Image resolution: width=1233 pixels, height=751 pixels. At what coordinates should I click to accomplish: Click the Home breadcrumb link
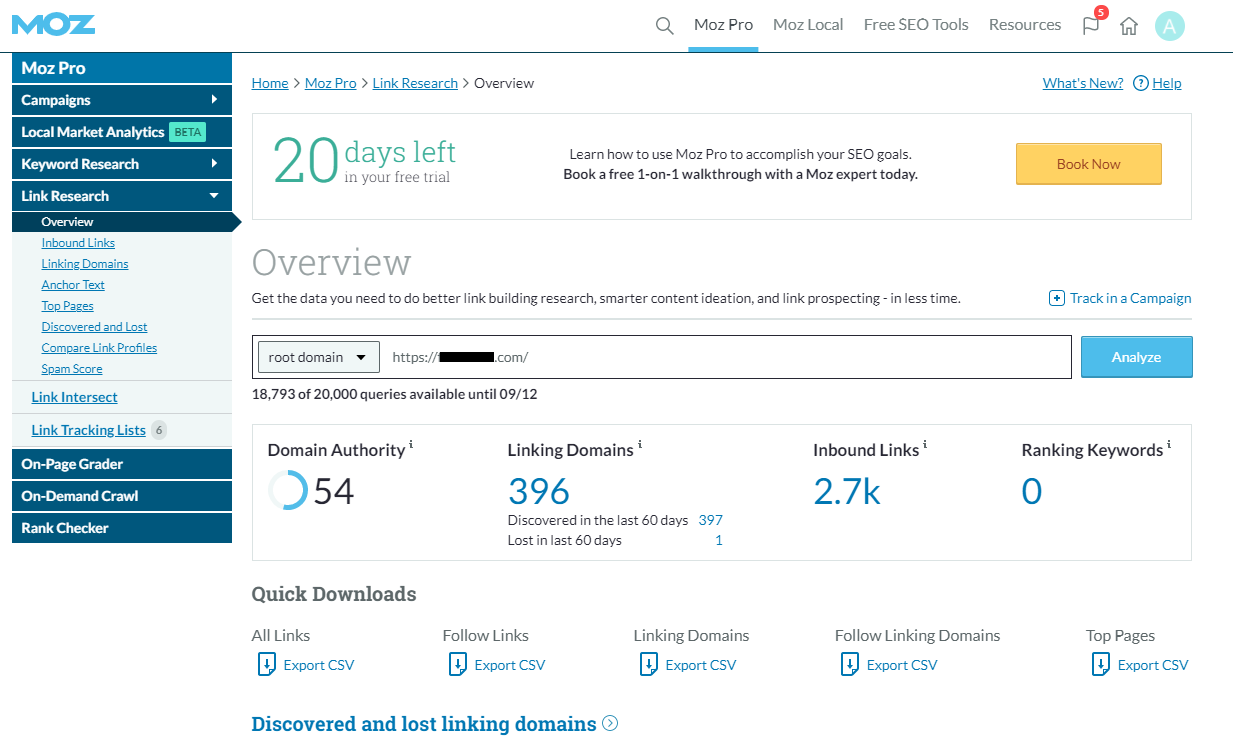click(270, 83)
